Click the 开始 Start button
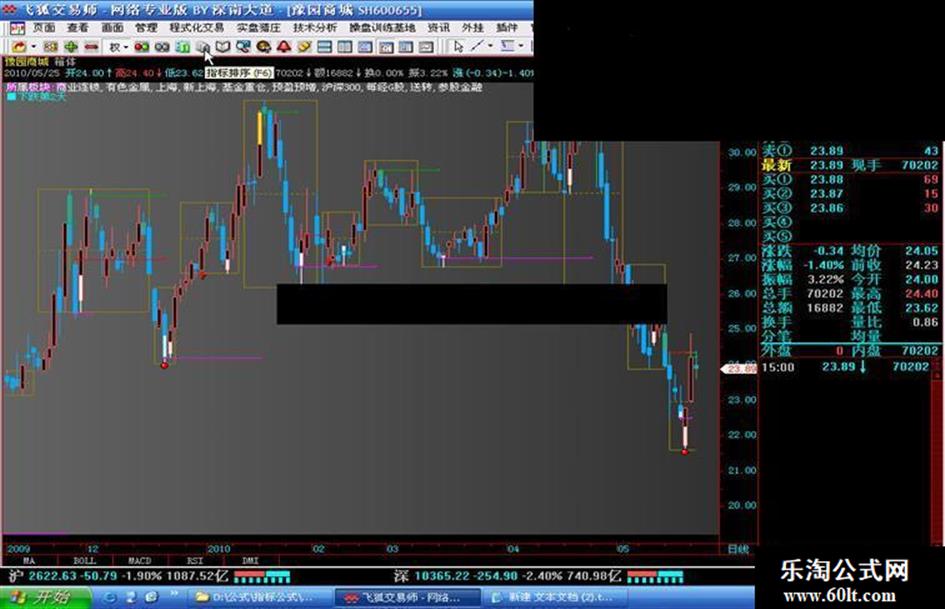 point(45,597)
